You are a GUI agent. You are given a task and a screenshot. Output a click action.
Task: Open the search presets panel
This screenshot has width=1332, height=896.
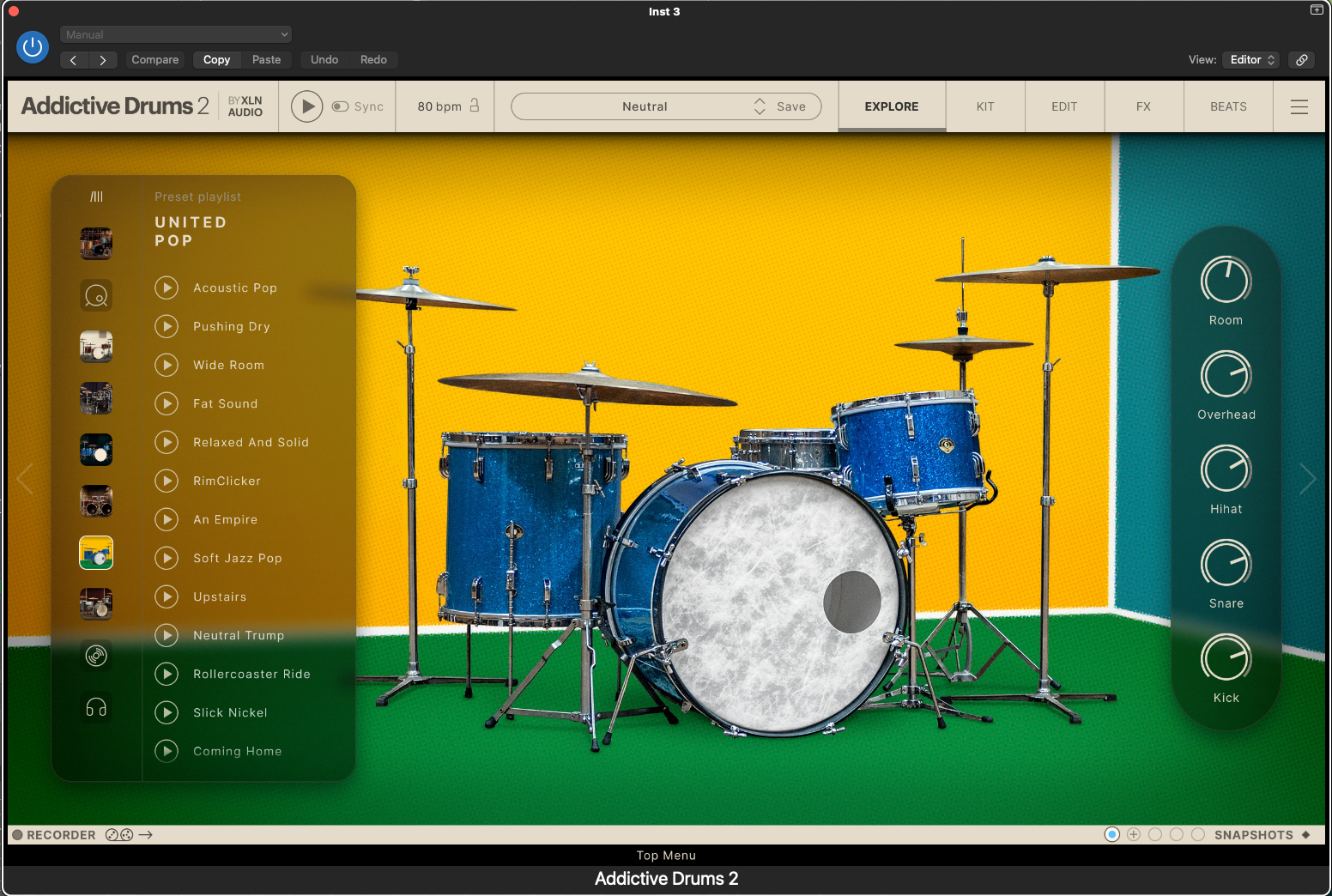(x=95, y=295)
